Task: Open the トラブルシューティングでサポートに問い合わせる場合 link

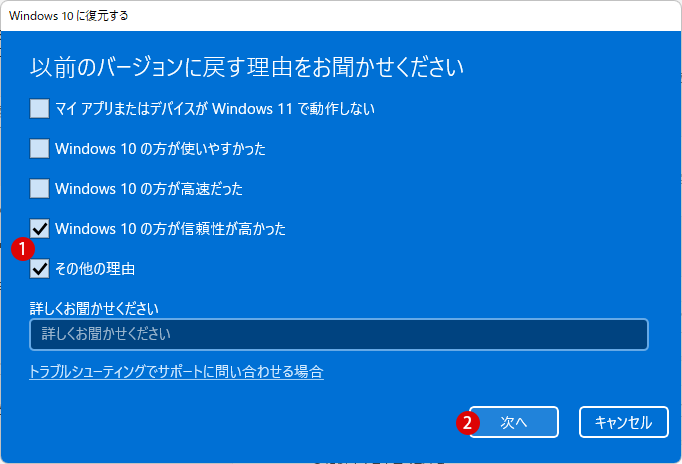Action: (x=176, y=372)
